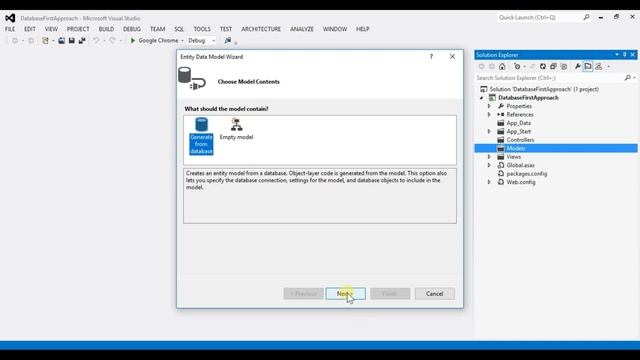Expand the Global.asax node
Viewport: 640px width, 360px height.
(x=489, y=165)
